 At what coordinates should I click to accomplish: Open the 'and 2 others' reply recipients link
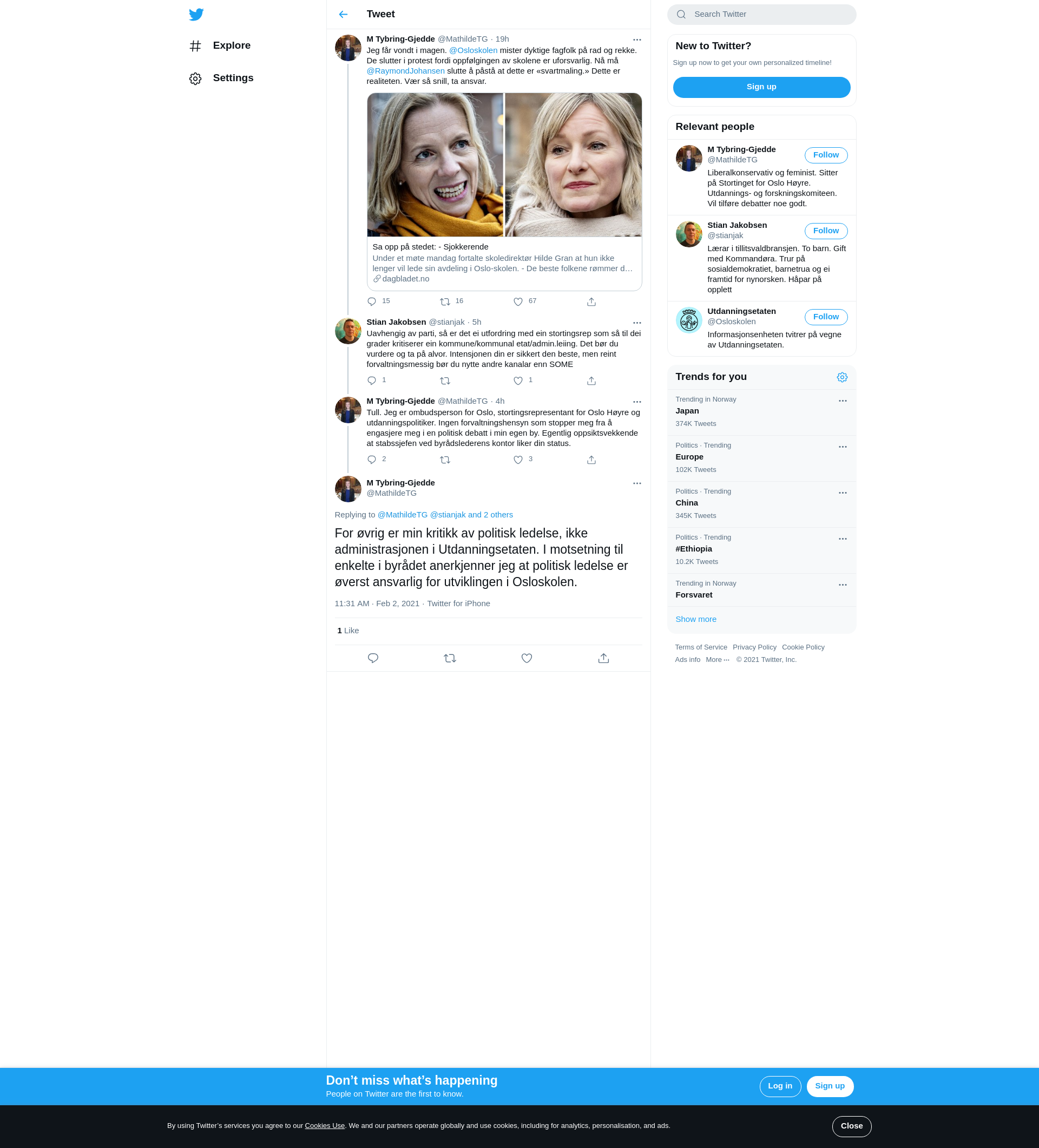490,515
